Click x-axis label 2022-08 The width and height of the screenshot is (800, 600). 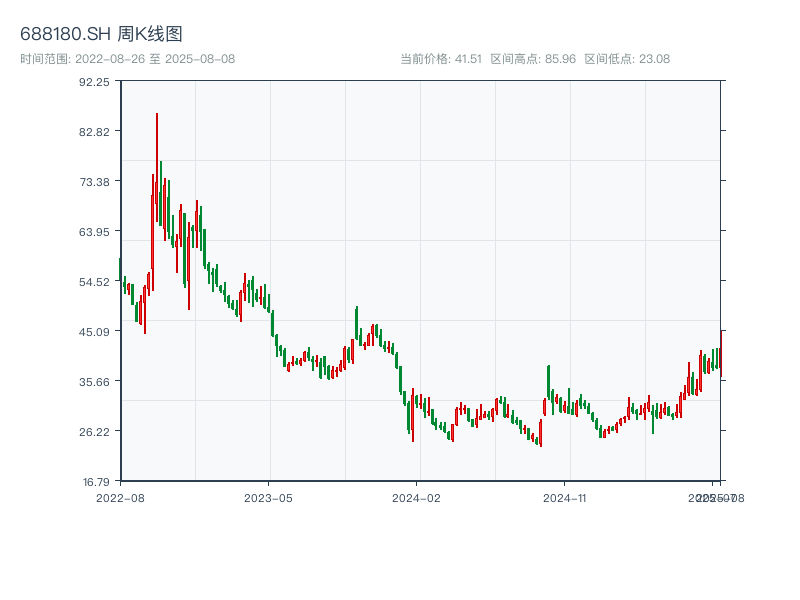click(120, 498)
